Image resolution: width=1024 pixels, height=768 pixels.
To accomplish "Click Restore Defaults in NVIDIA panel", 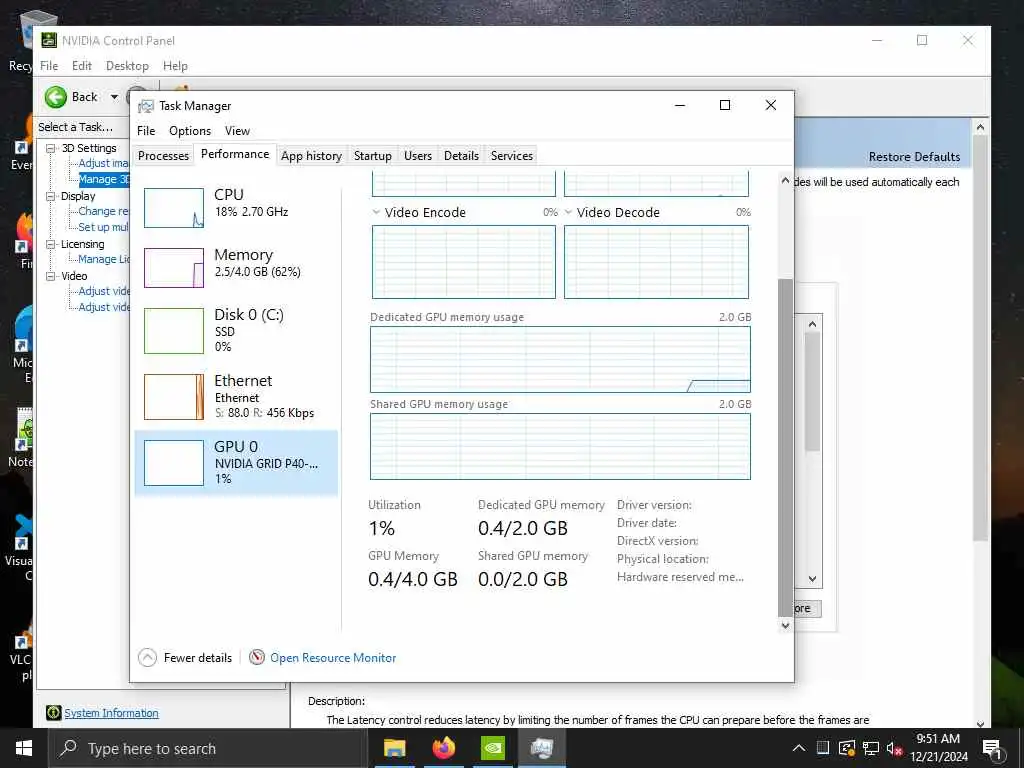I will pyautogui.click(x=914, y=157).
